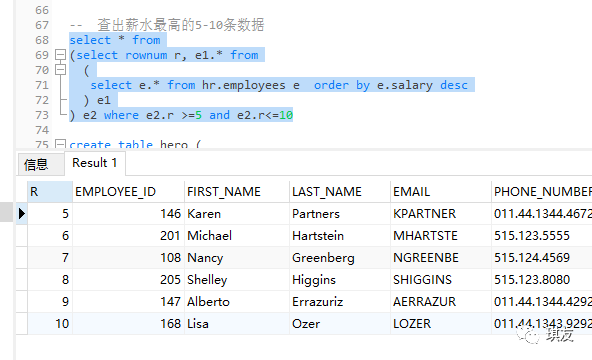Select cell with first name Shelley
This screenshot has width=592, height=360.
[237, 280]
